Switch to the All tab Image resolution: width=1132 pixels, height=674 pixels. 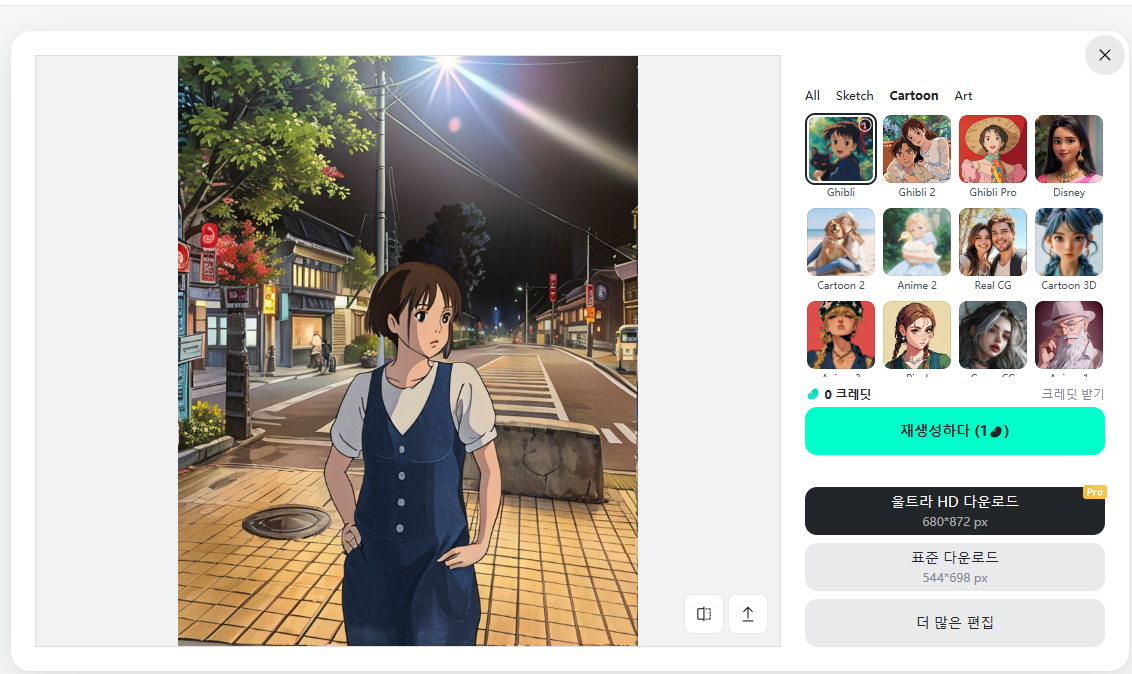pos(812,95)
